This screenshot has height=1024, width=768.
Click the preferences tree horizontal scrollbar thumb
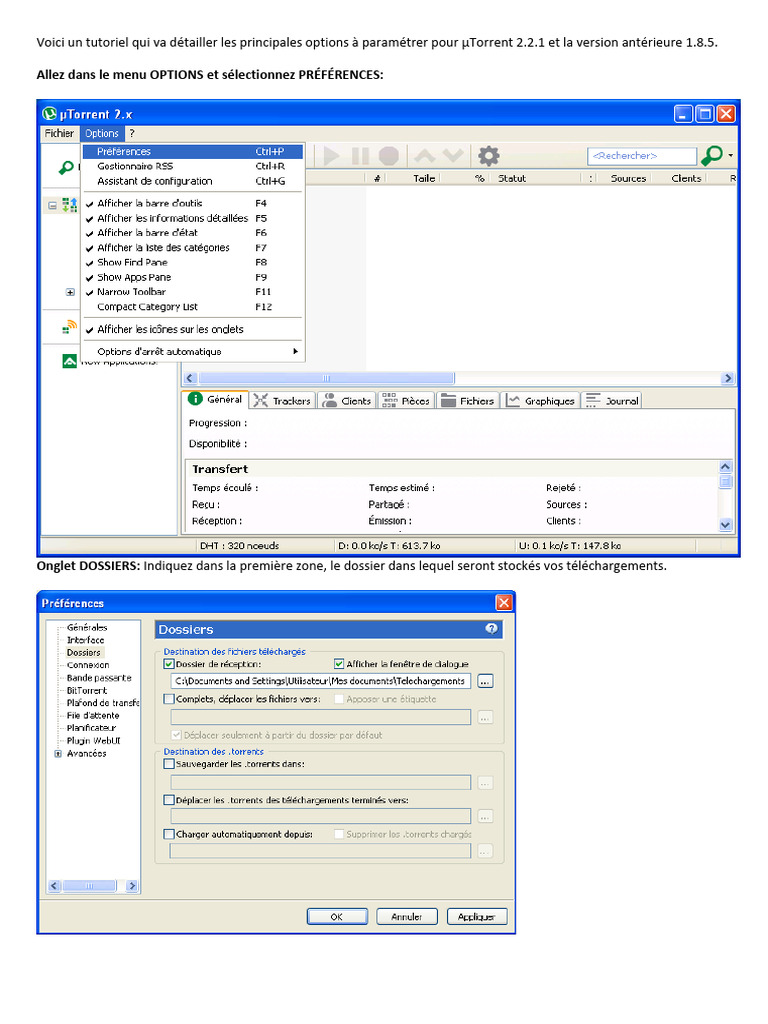(x=89, y=886)
